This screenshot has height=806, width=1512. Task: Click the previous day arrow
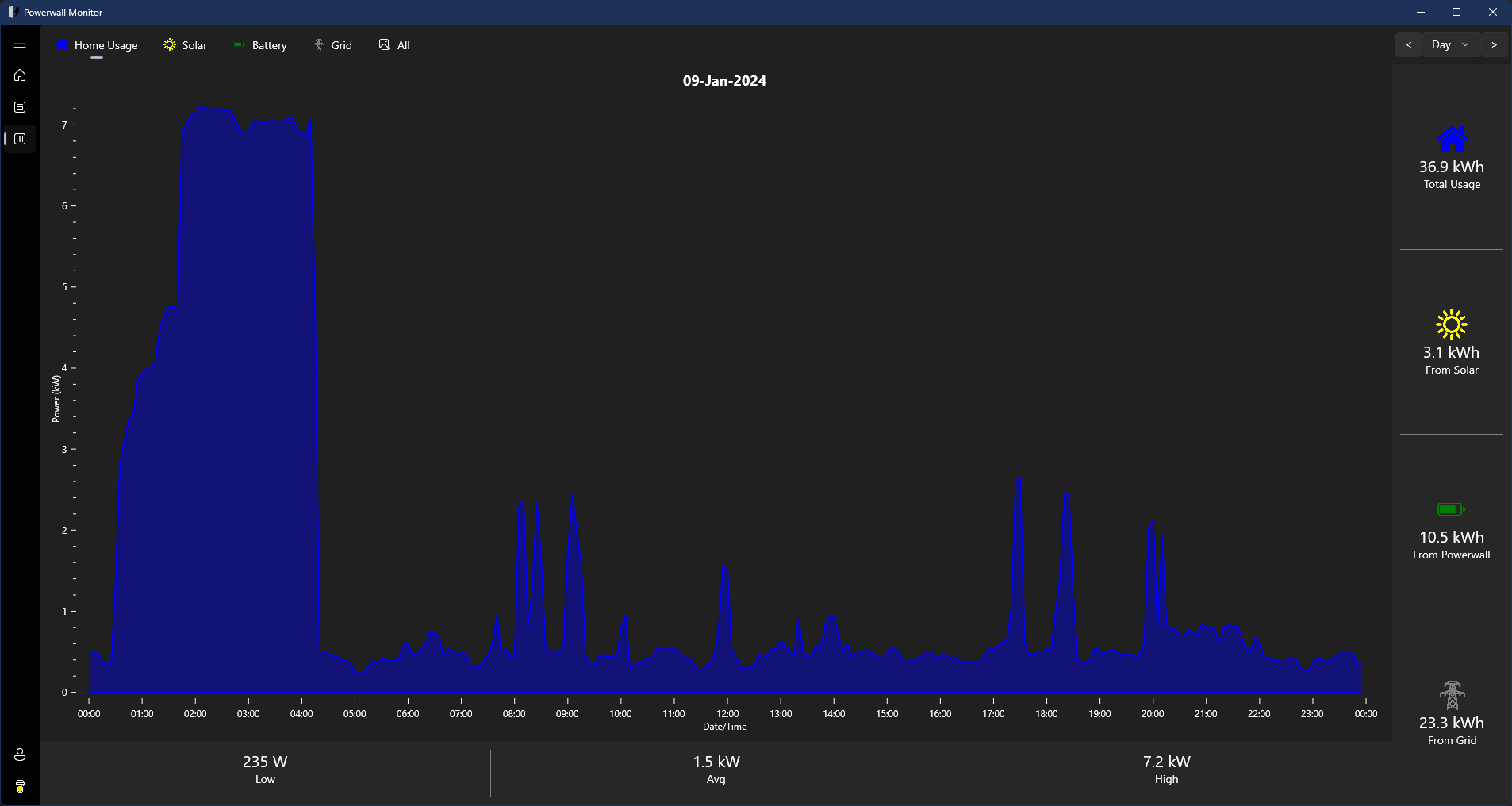coord(1408,44)
